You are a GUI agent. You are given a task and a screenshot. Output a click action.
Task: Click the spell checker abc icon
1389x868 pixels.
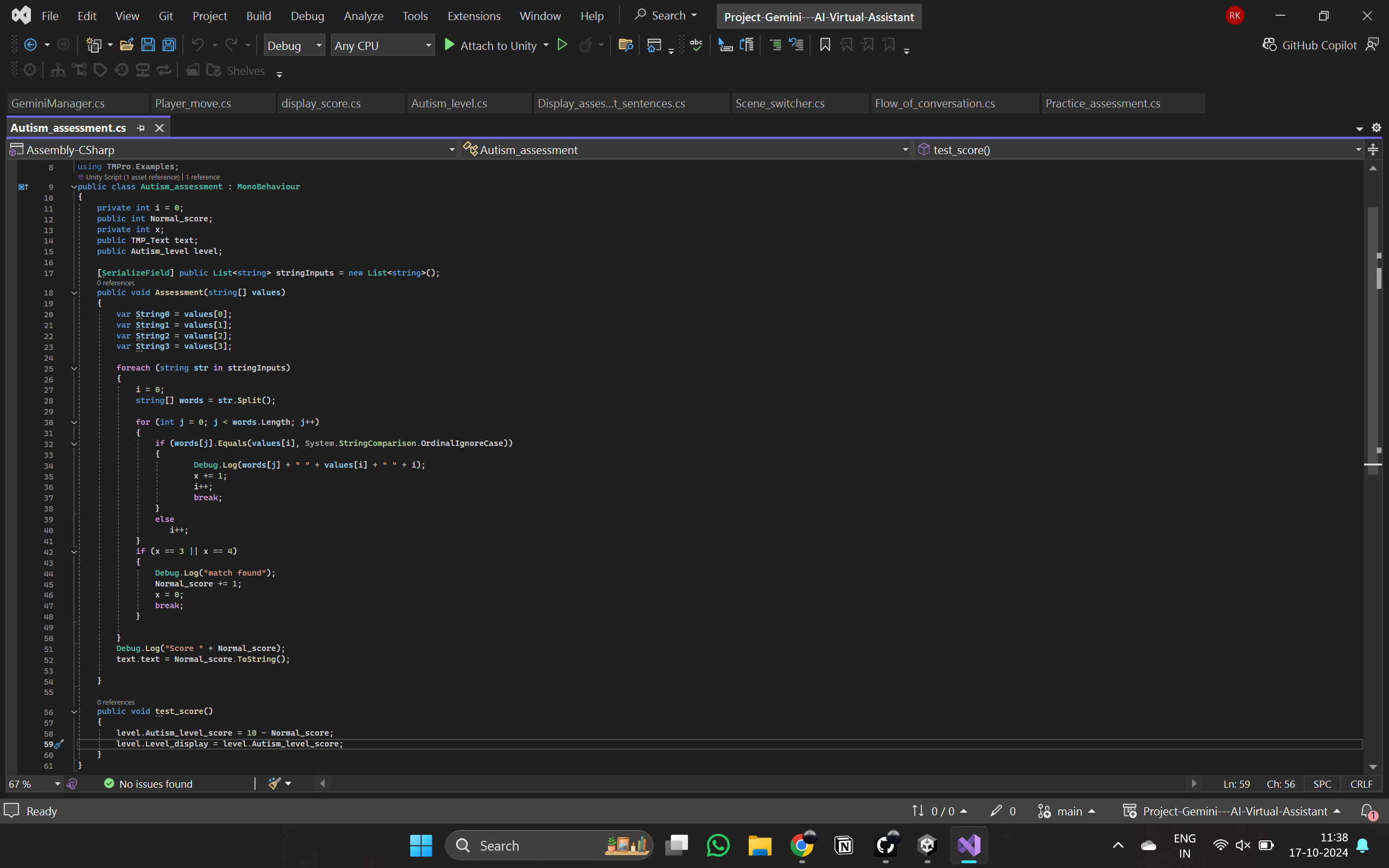[x=696, y=45]
